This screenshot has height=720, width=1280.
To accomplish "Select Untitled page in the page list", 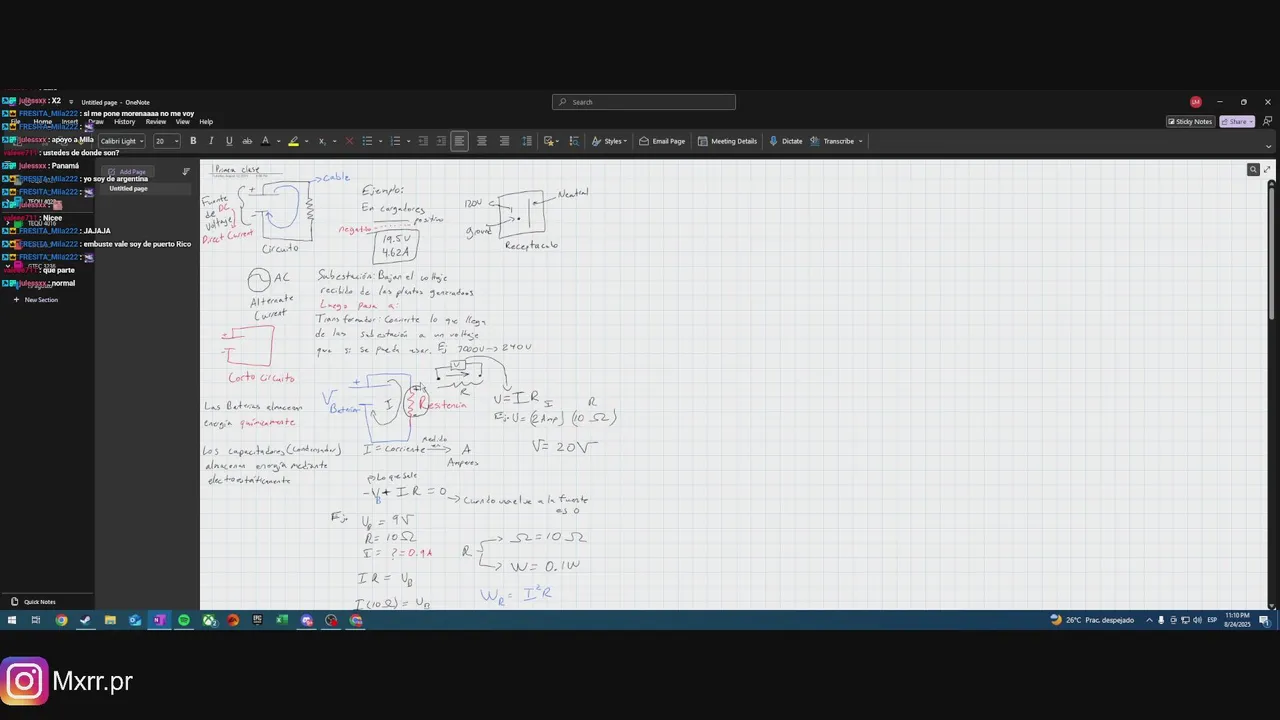I will point(146,189).
